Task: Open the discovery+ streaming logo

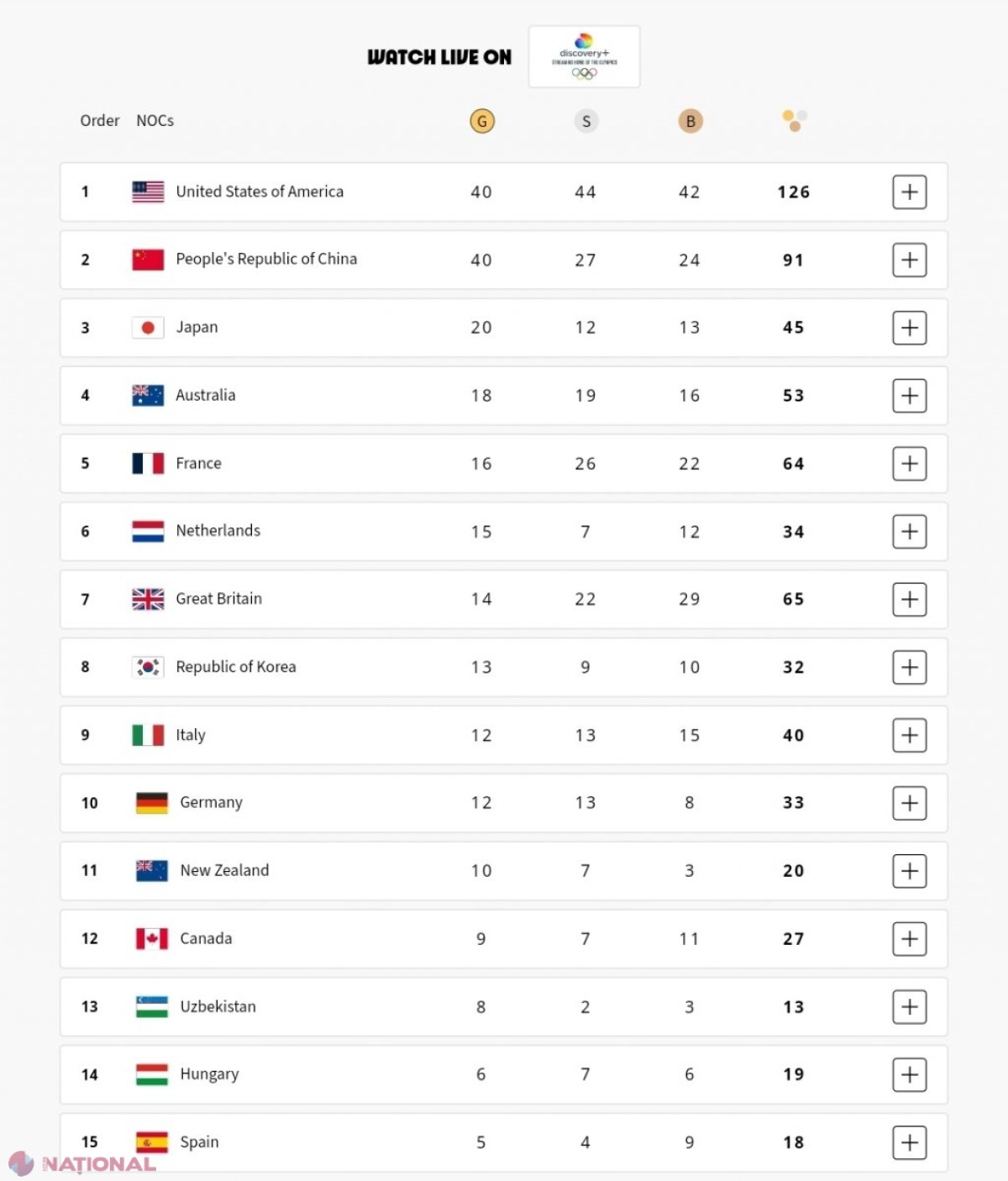Action: 585,56
